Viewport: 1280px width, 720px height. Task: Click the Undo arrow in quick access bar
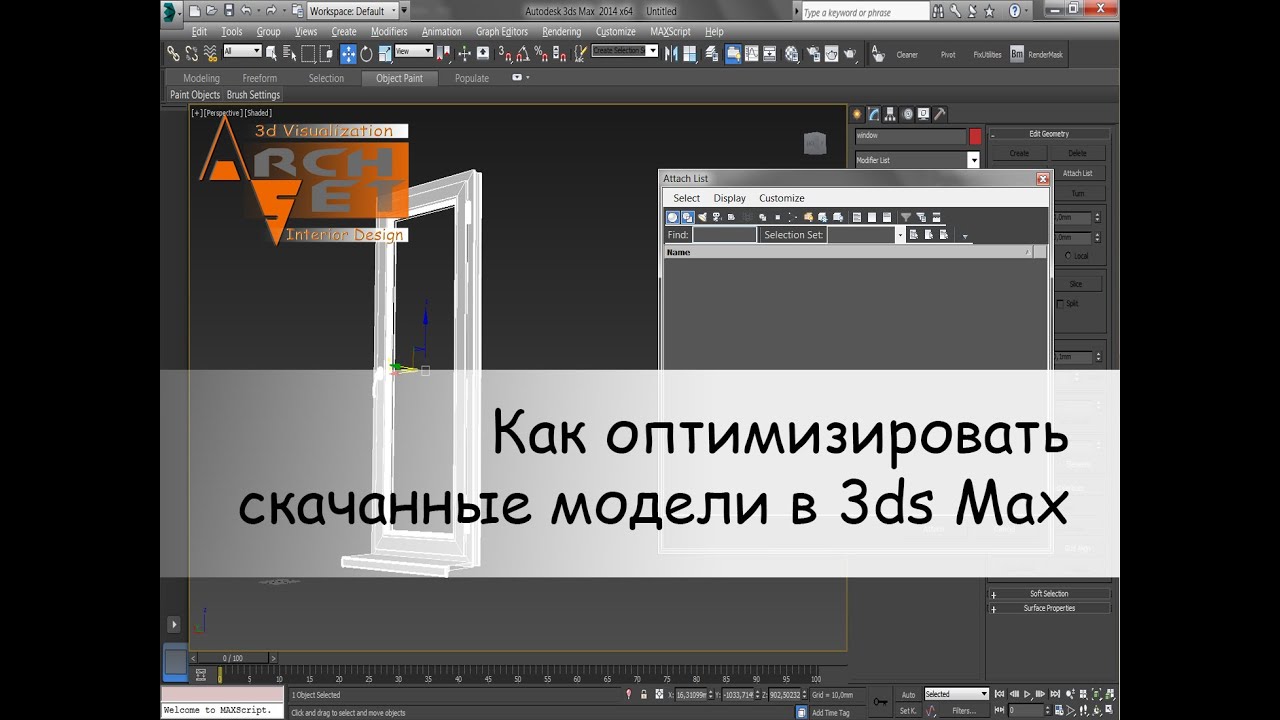[247, 10]
